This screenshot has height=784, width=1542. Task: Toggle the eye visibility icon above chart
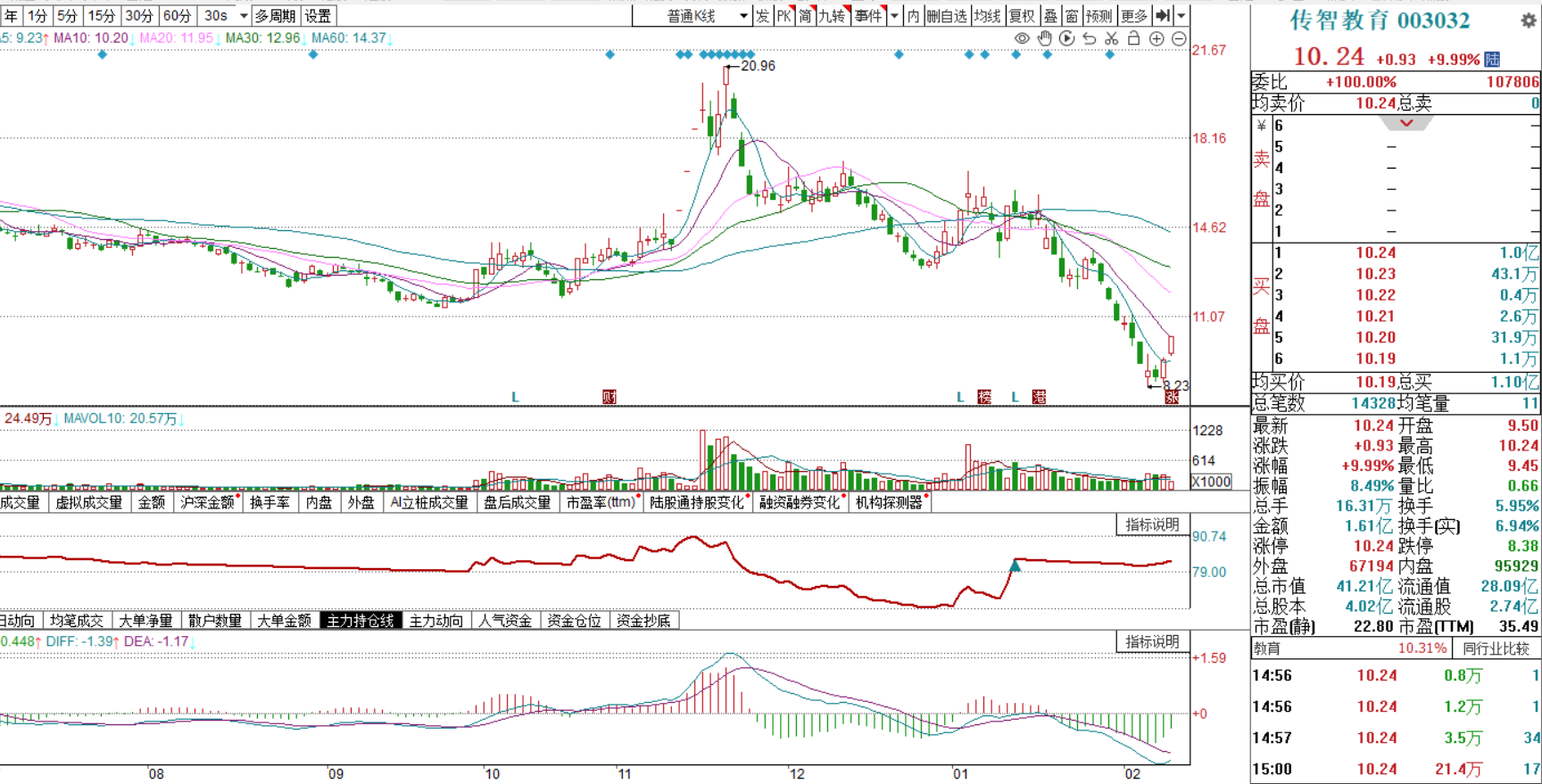click(1022, 38)
